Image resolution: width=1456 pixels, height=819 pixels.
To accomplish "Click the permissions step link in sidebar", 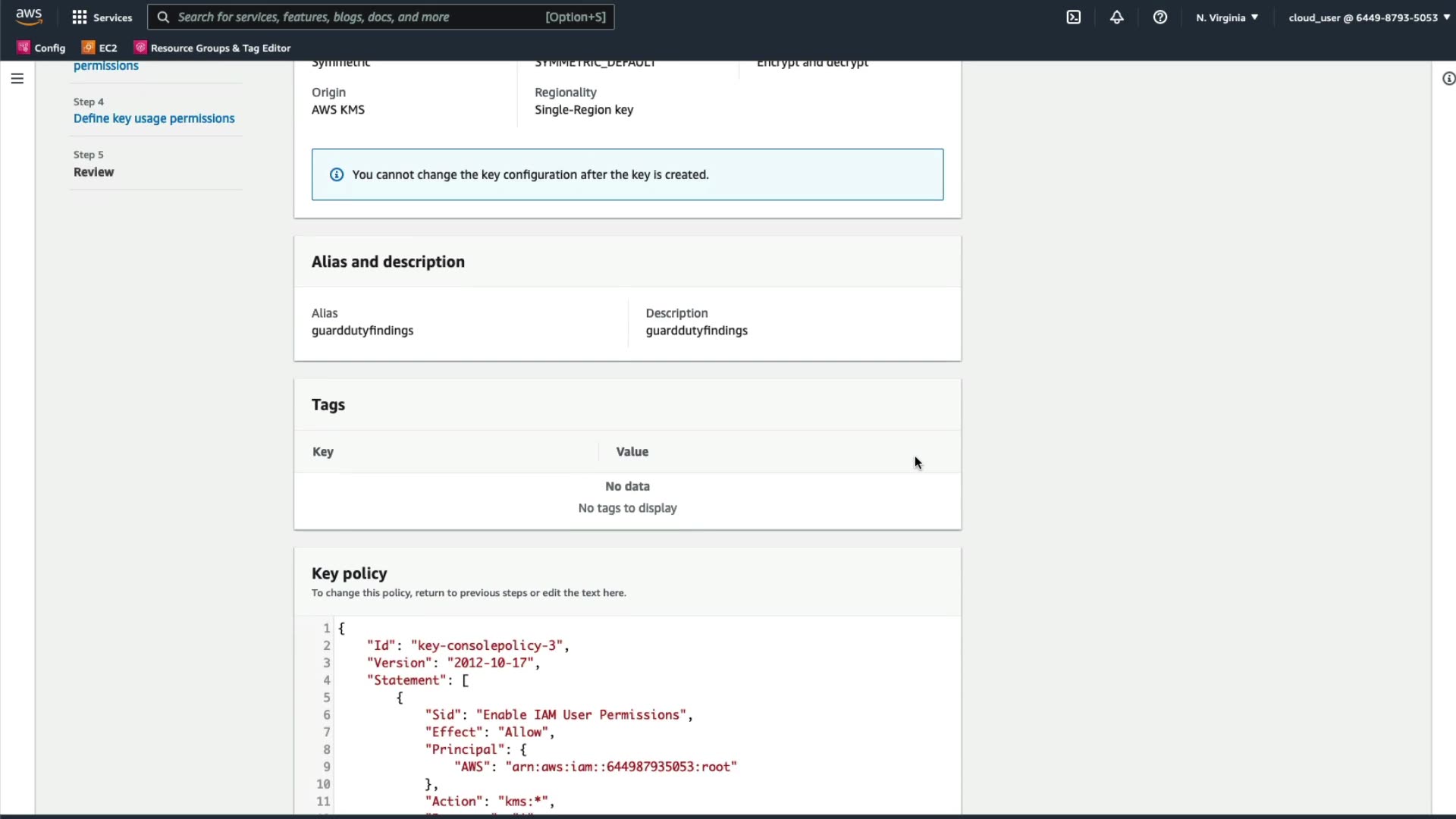I will pos(106,66).
